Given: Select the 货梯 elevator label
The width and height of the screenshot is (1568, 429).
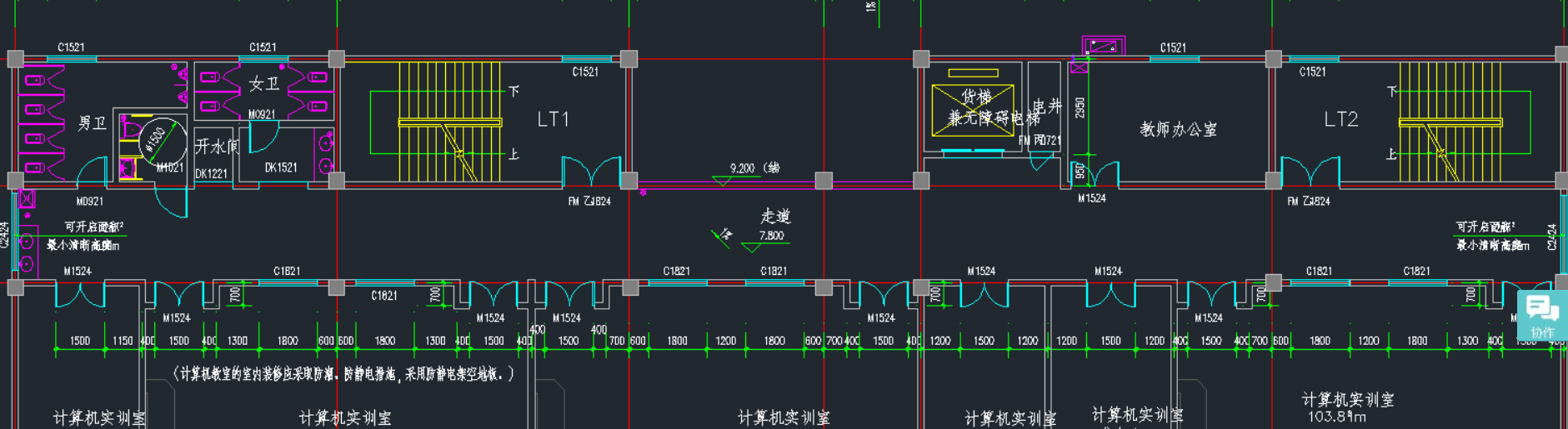Looking at the screenshot, I should tap(976, 97).
